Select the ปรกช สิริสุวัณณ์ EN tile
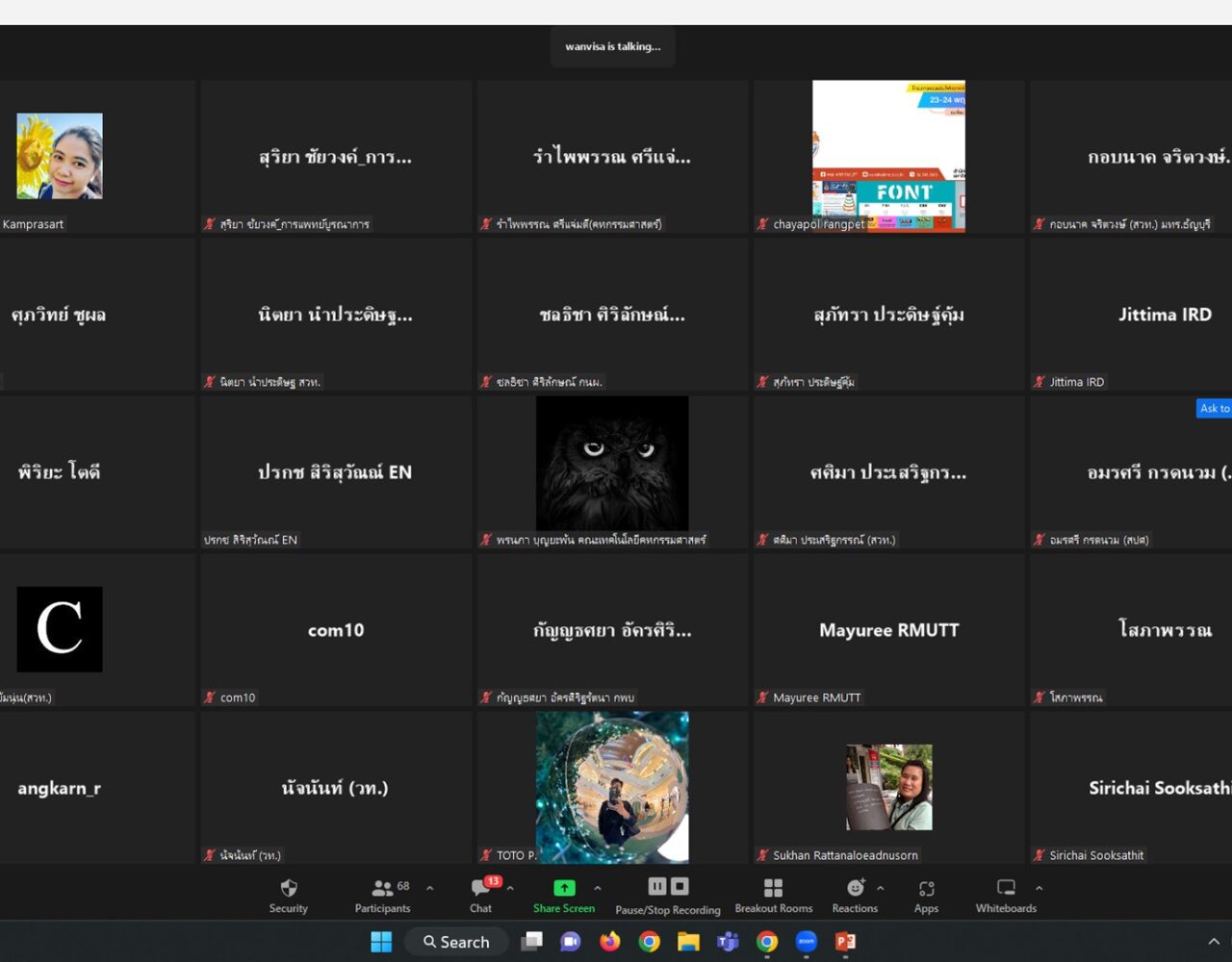 336,472
